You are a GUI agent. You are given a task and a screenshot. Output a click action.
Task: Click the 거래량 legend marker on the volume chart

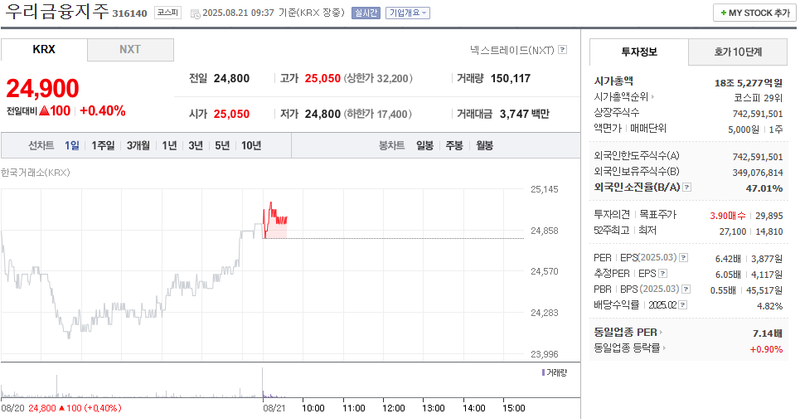click(x=543, y=373)
